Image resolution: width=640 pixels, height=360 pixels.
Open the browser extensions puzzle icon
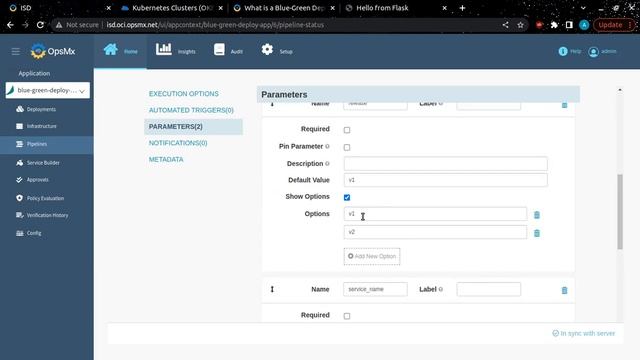coord(554,25)
